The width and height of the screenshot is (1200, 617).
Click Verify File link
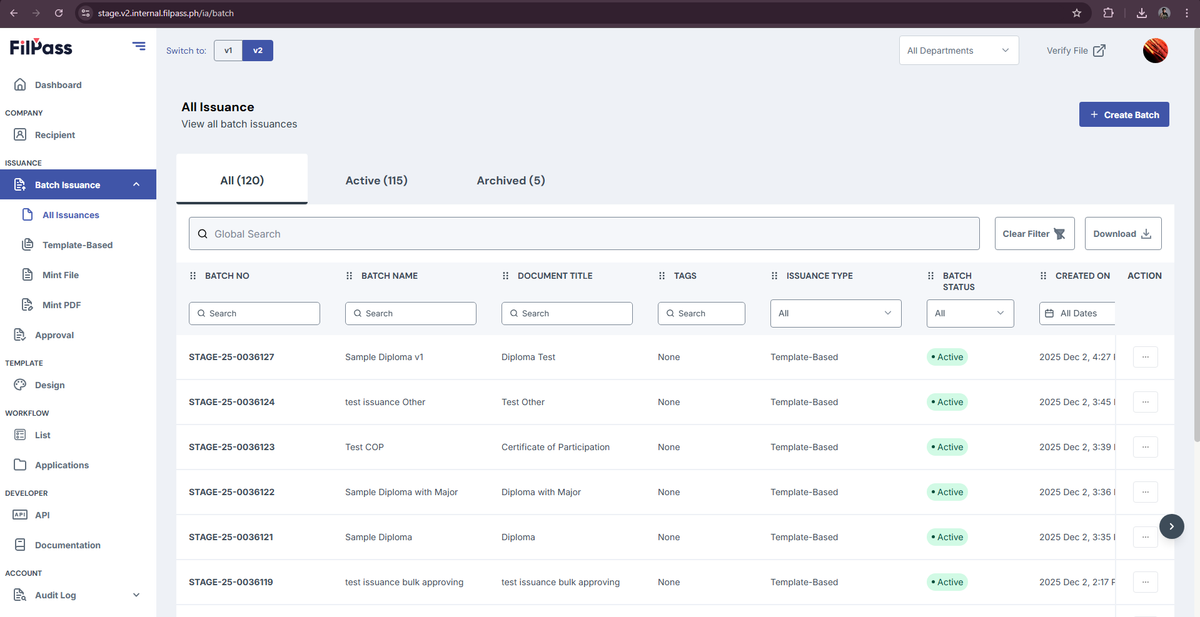click(1076, 50)
